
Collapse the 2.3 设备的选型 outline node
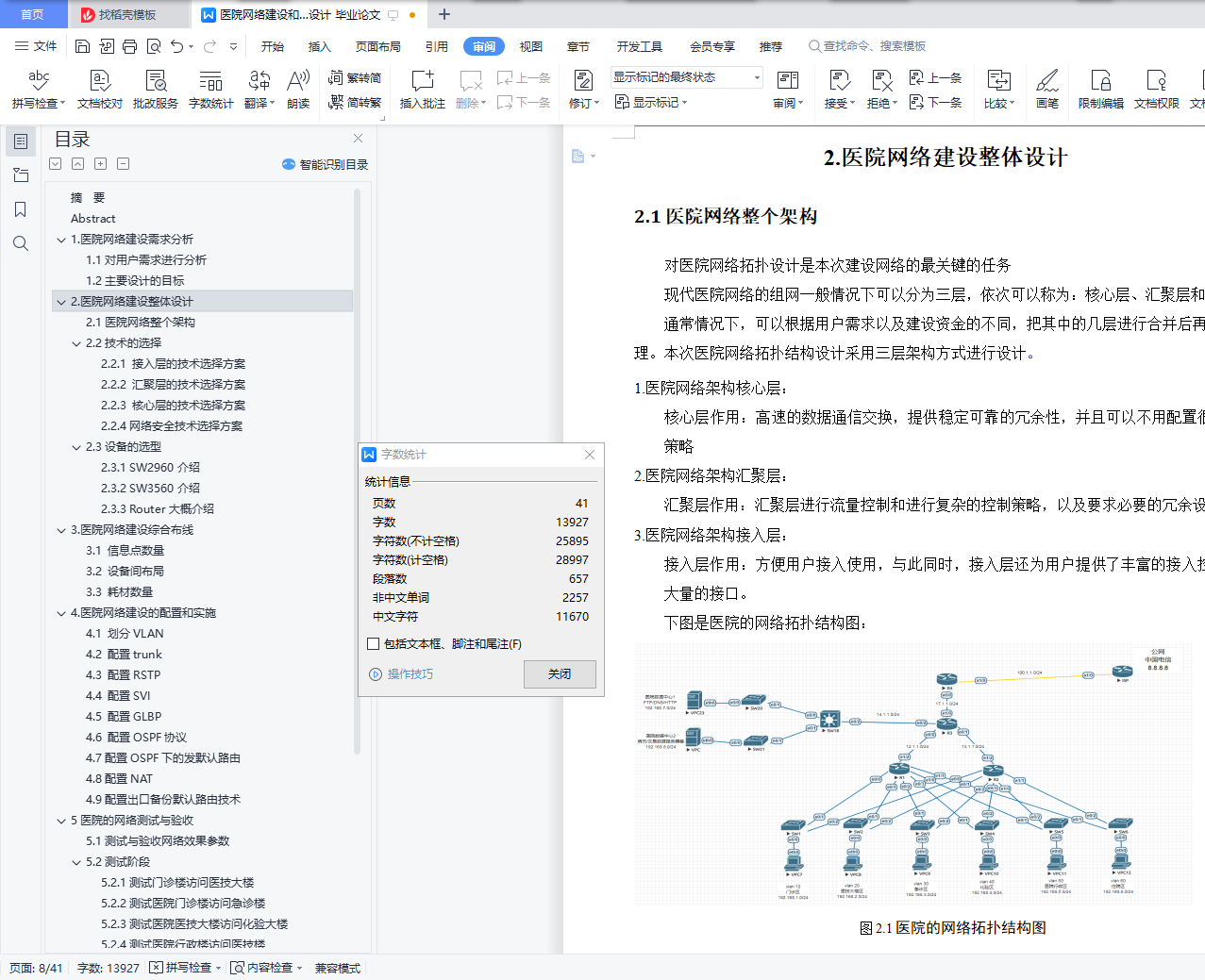[76, 447]
